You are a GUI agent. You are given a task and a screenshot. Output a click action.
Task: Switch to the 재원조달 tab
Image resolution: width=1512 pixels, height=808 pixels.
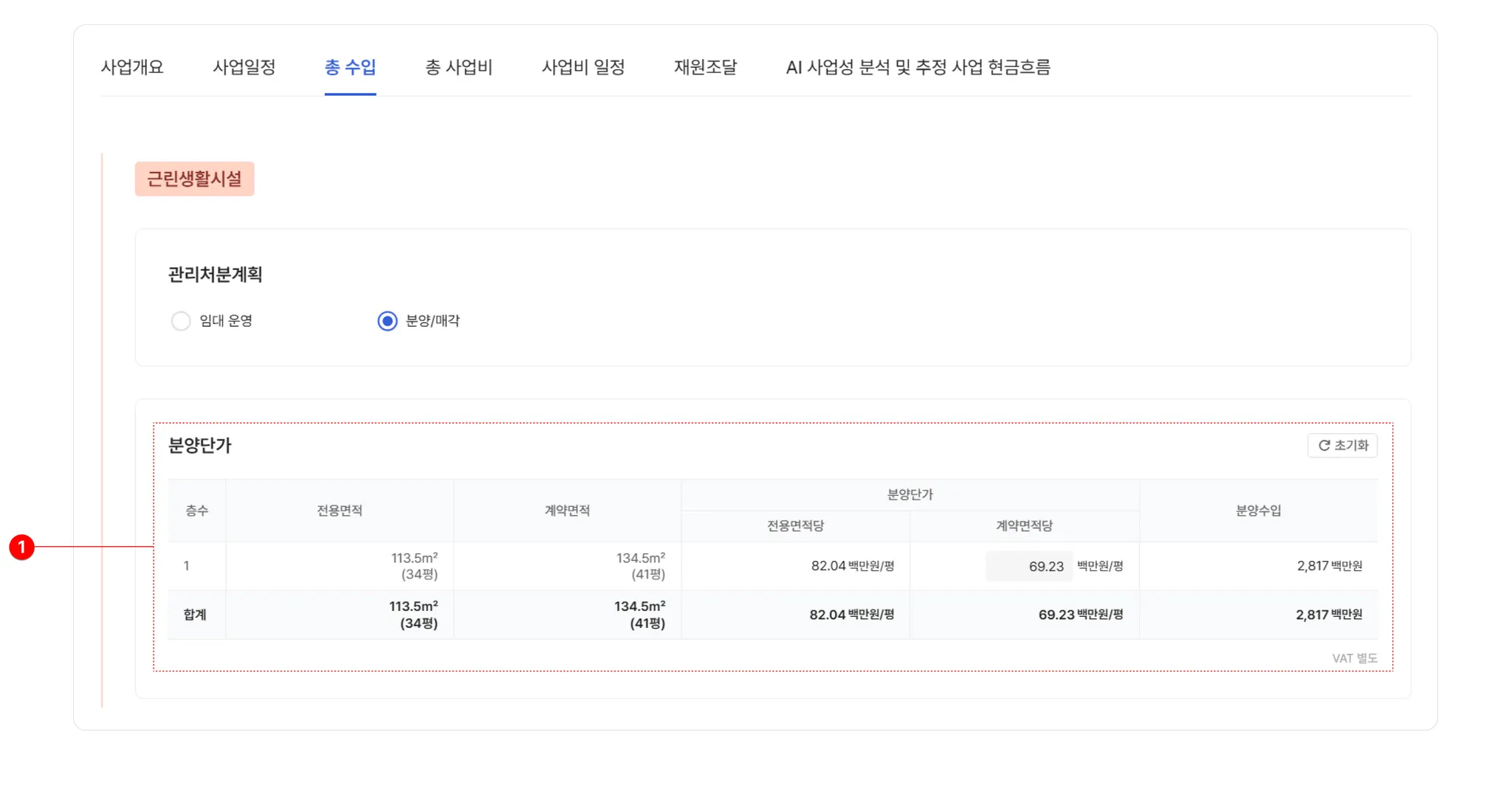(705, 67)
